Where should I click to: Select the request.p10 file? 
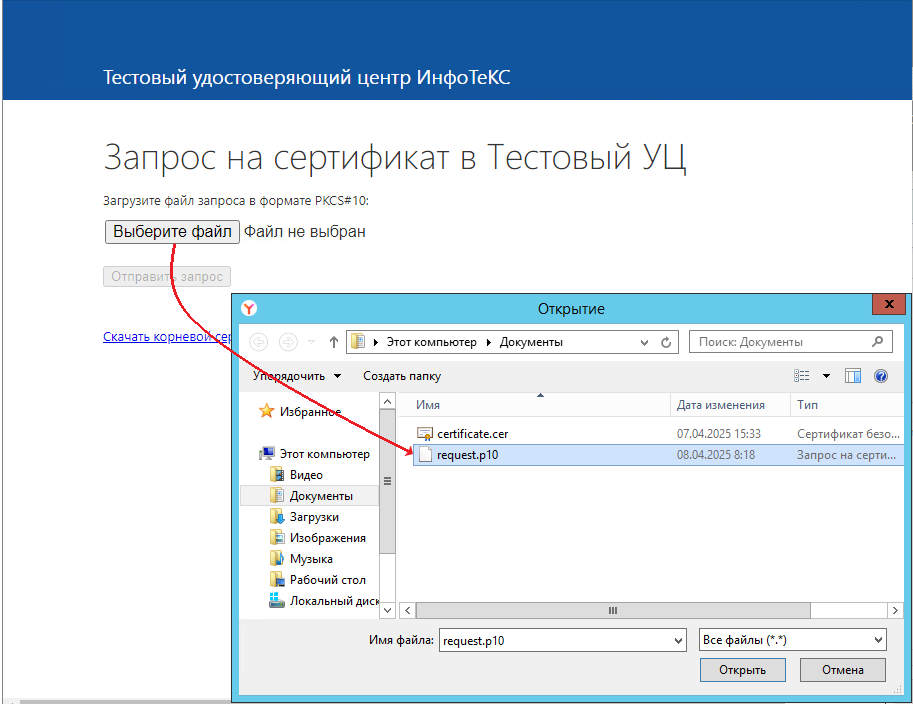pyautogui.click(x=658, y=455)
